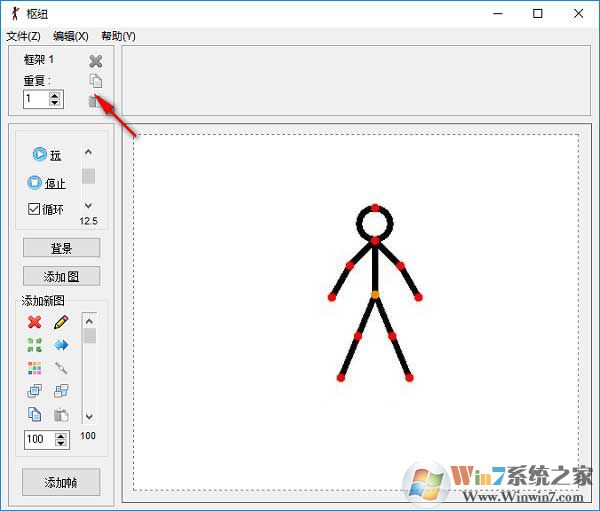Focus the 重复 repeat number field
This screenshot has width=600, height=511.
tap(36, 99)
